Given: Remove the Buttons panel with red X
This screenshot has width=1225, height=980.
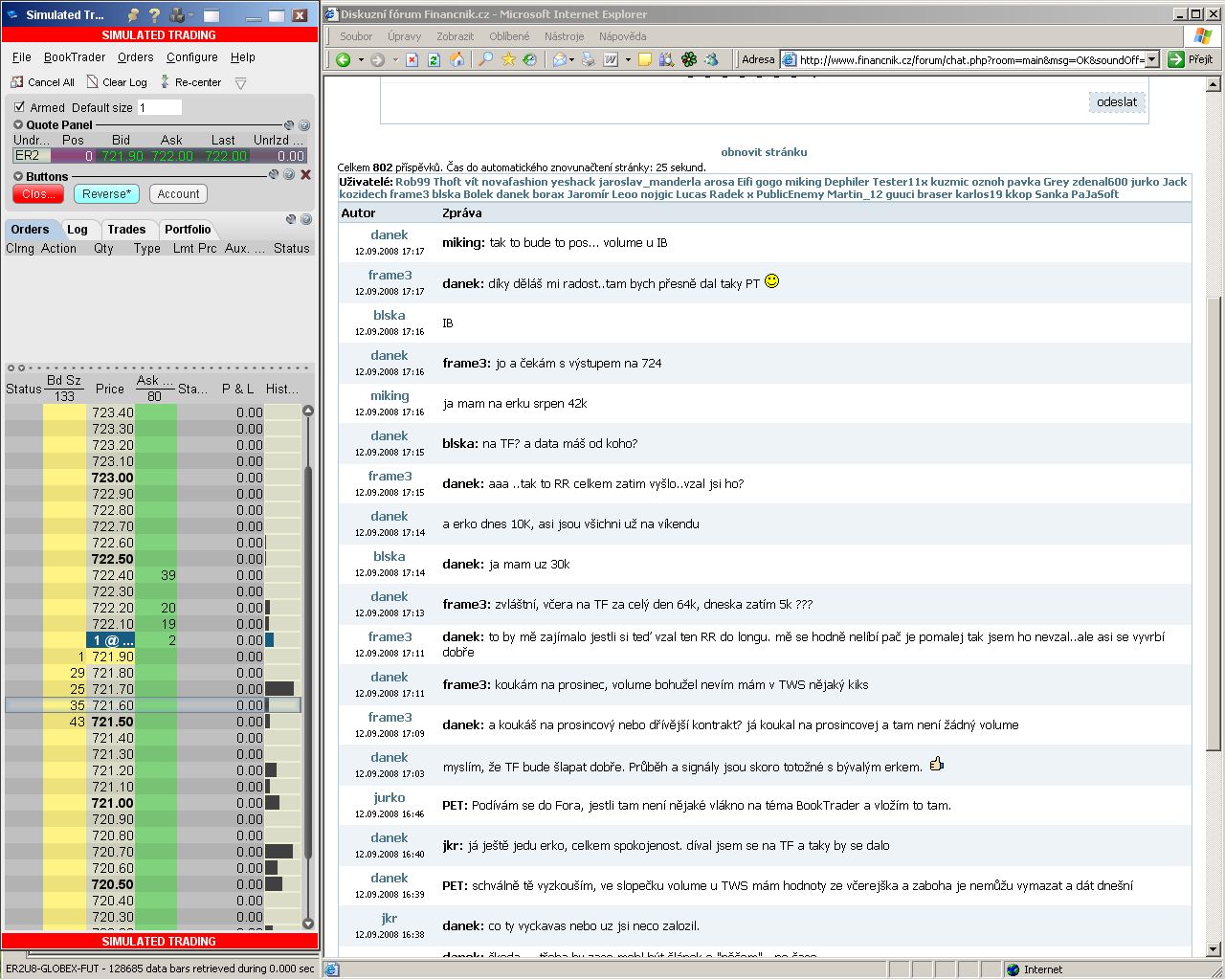Looking at the screenshot, I should (x=305, y=175).
